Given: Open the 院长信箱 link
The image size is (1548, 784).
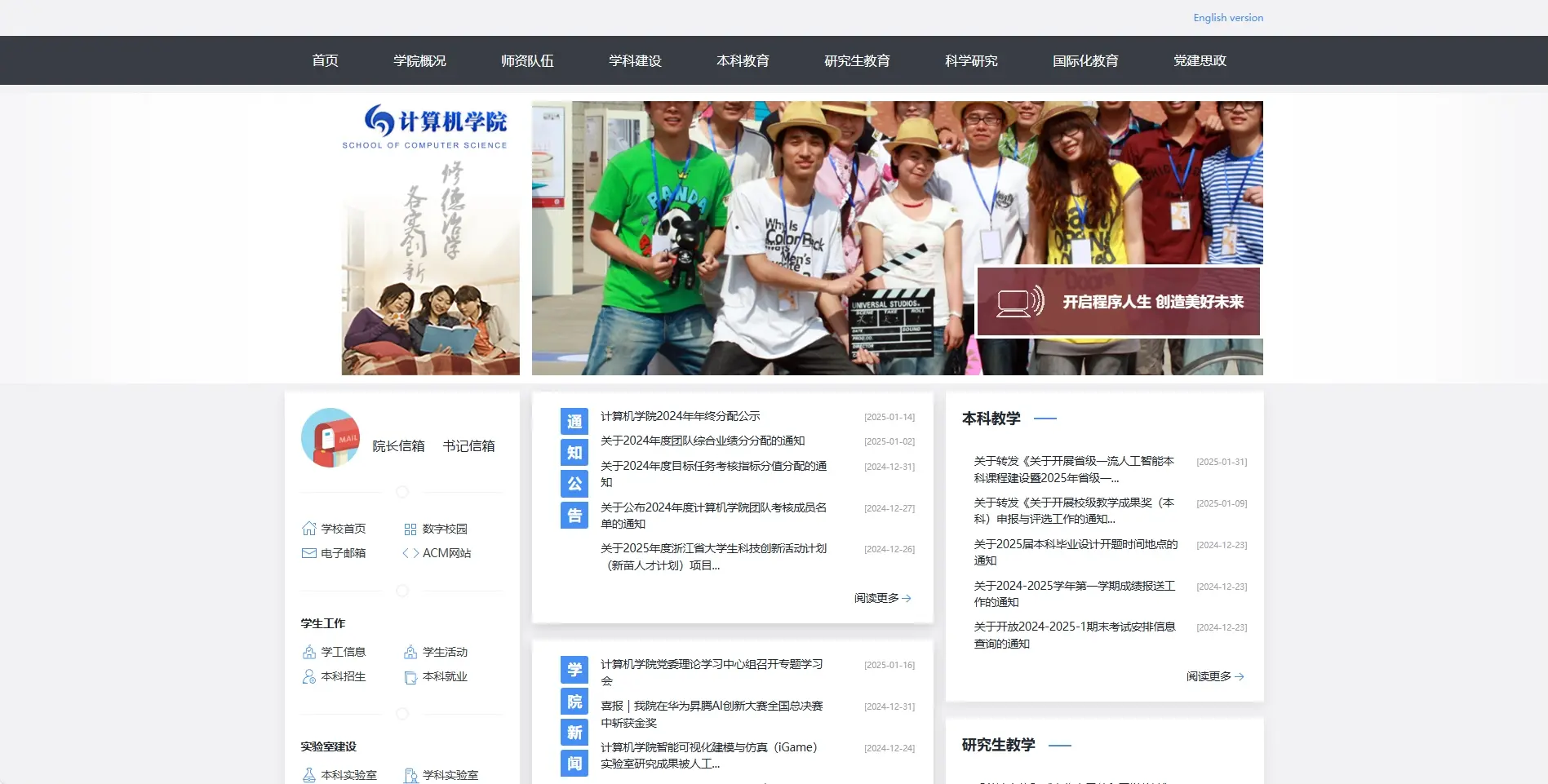Looking at the screenshot, I should [399, 446].
